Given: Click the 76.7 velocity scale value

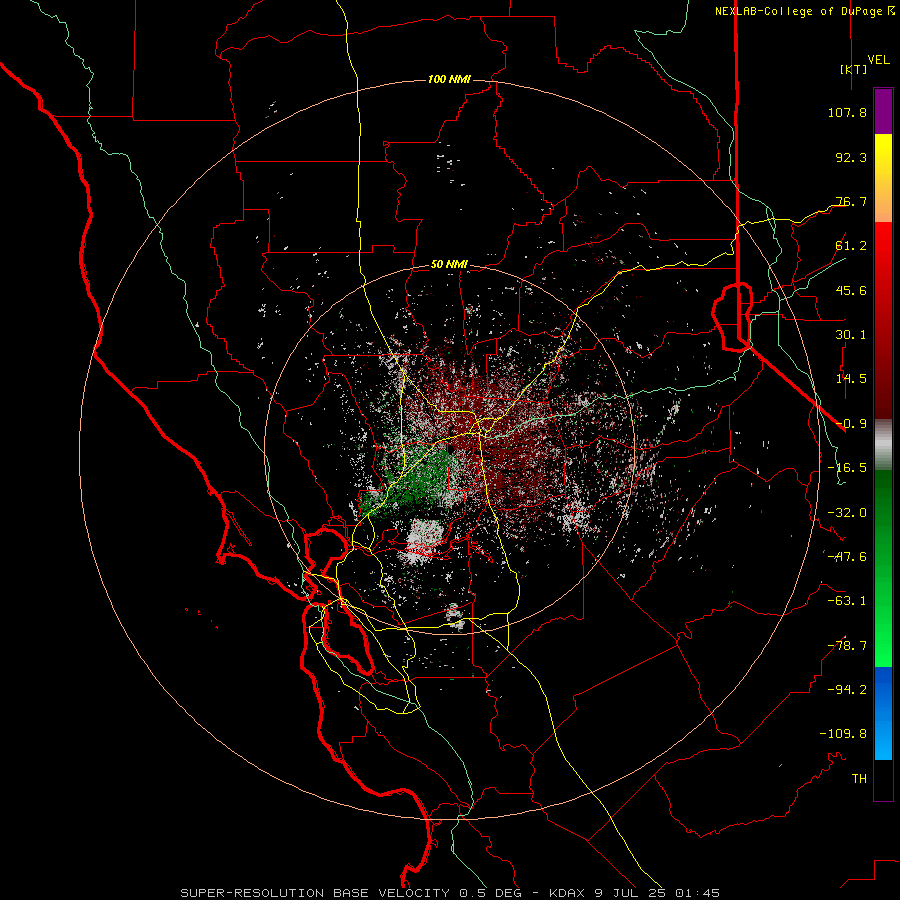Looking at the screenshot, I should coord(851,201).
